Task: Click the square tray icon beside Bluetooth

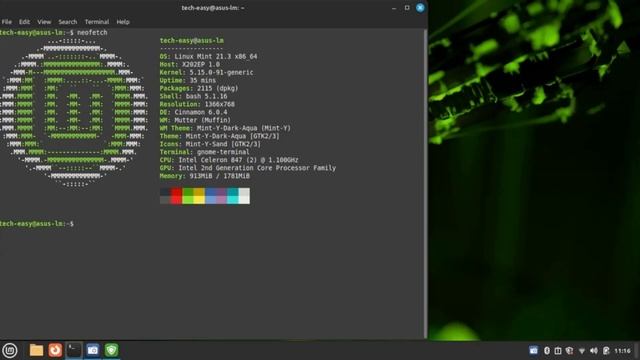Action: pos(558,351)
